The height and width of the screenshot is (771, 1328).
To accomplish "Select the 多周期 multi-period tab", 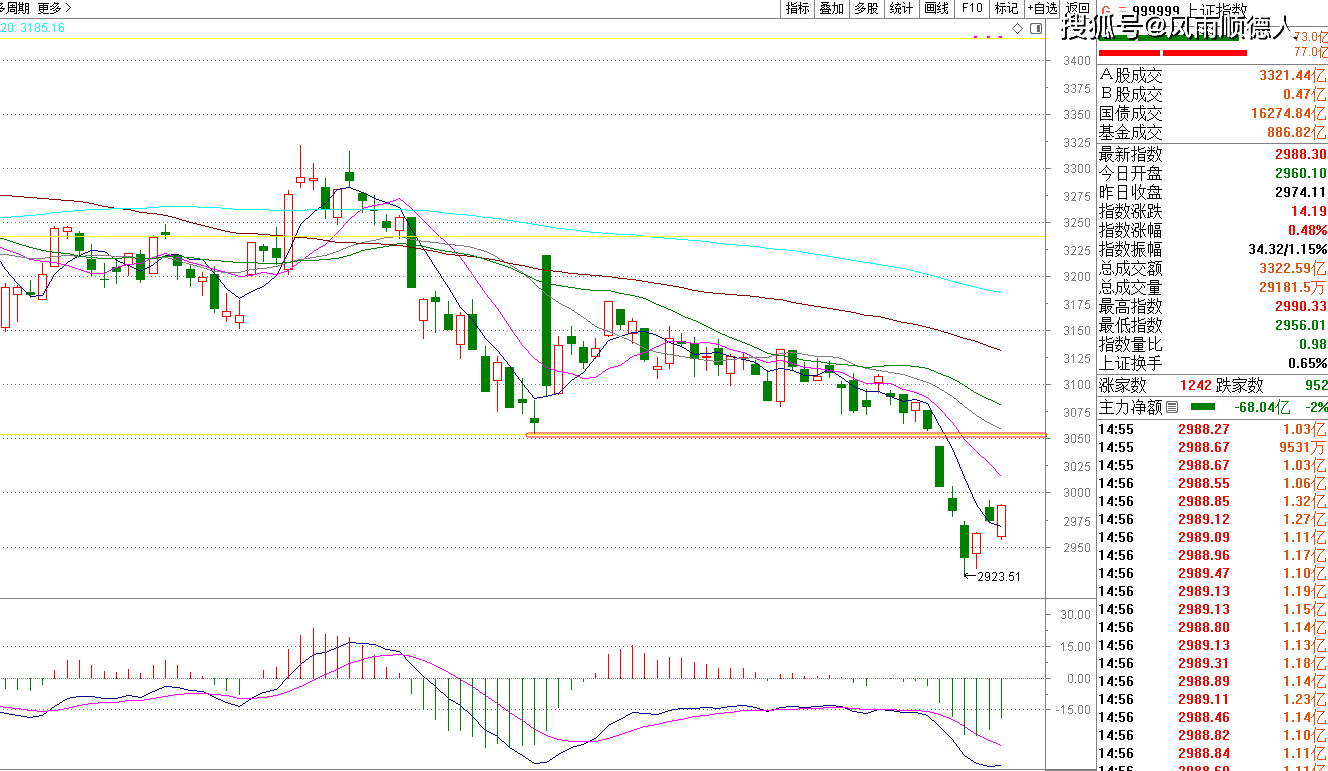I will (x=14, y=8).
